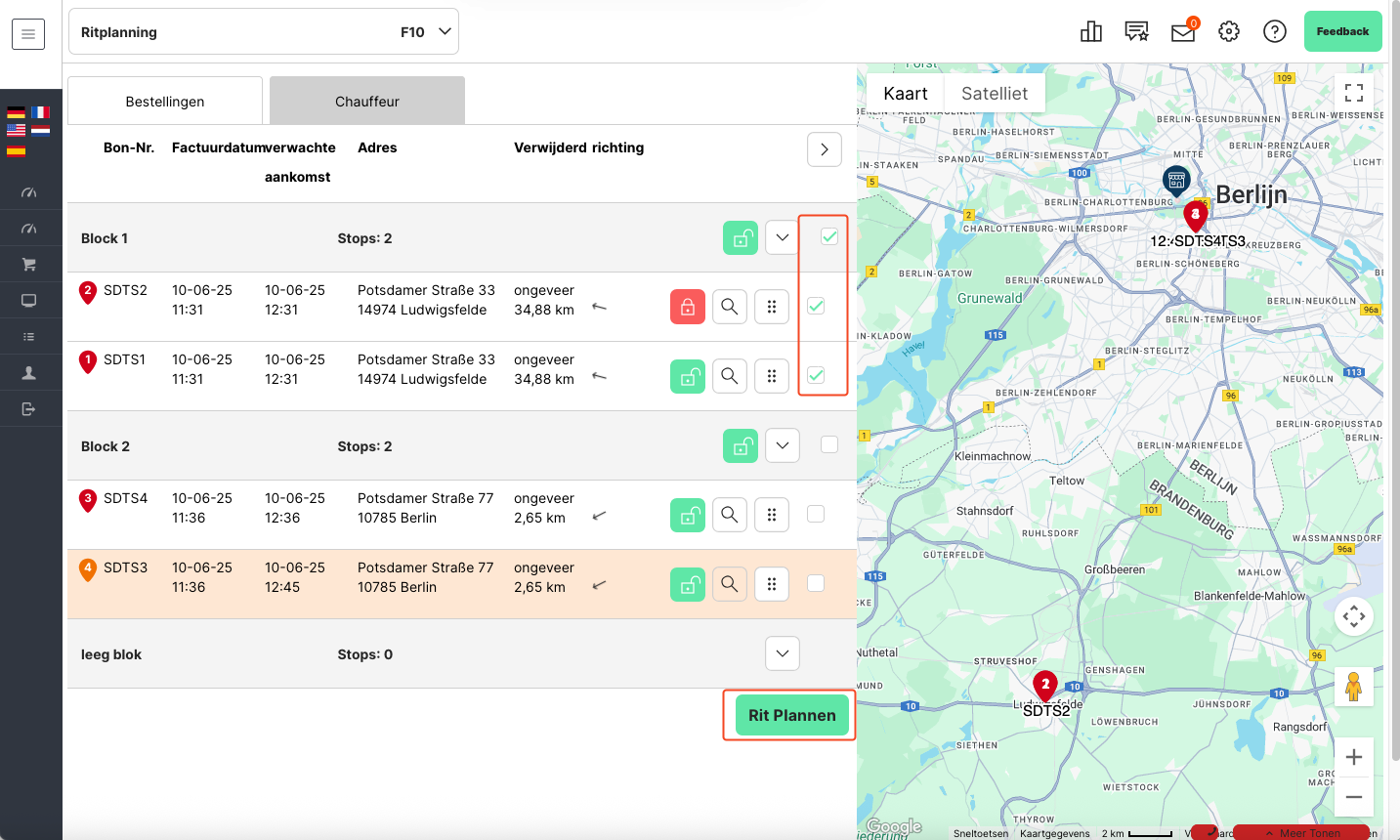Click the green Feedback button
This screenshot has width=1400, height=840.
tap(1342, 31)
